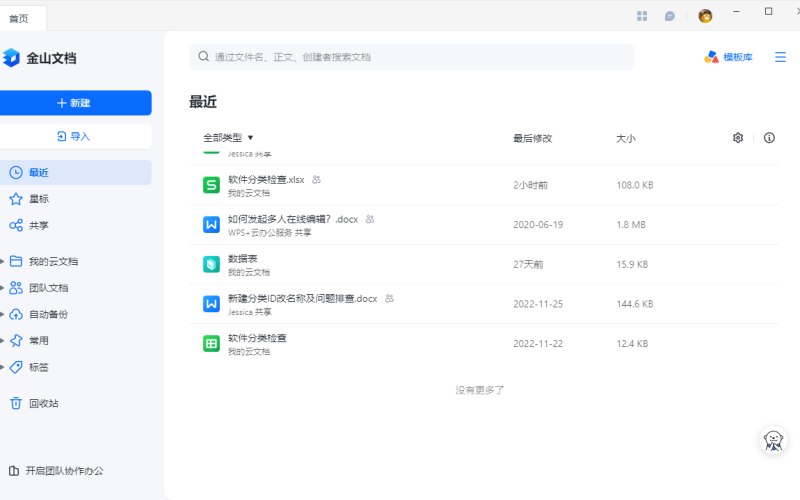The height and width of the screenshot is (500, 800).
Task: Click share icon beside 如何发起多人在线编辑
Action: [x=370, y=219]
